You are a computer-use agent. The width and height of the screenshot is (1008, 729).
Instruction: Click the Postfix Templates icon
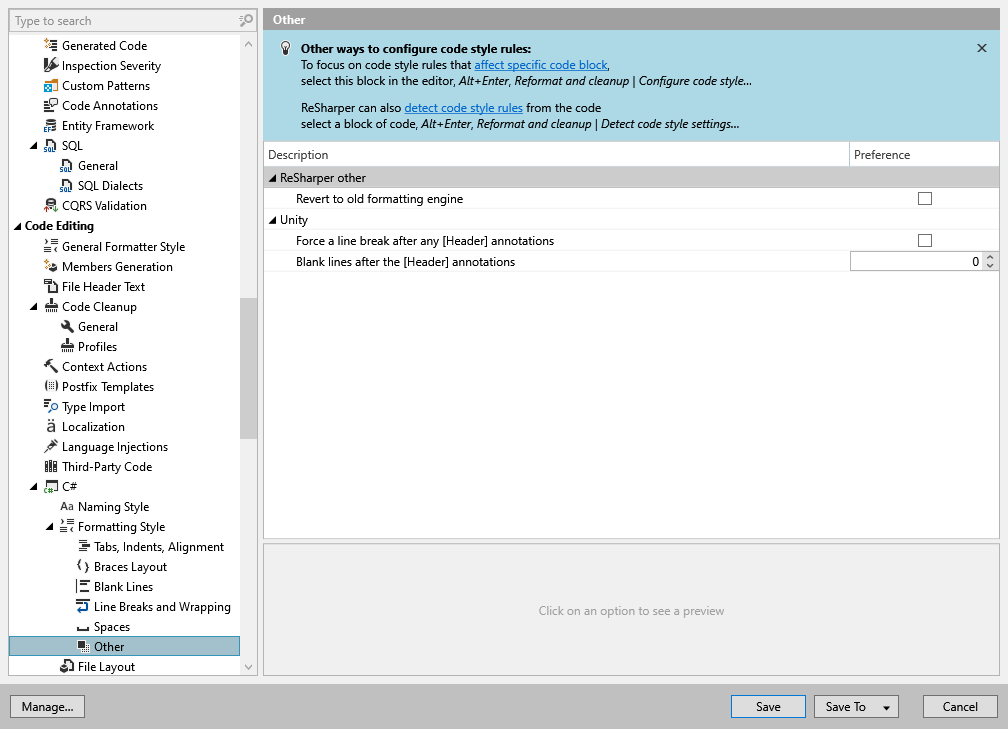(51, 386)
